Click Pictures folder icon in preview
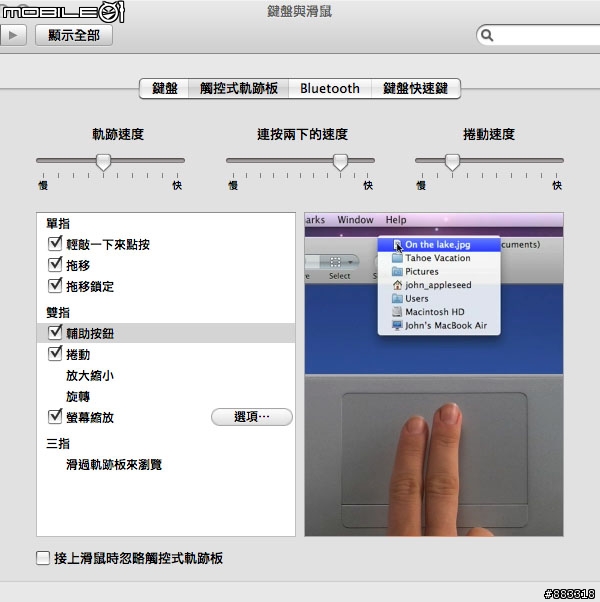The width and height of the screenshot is (600, 602). tap(397, 271)
